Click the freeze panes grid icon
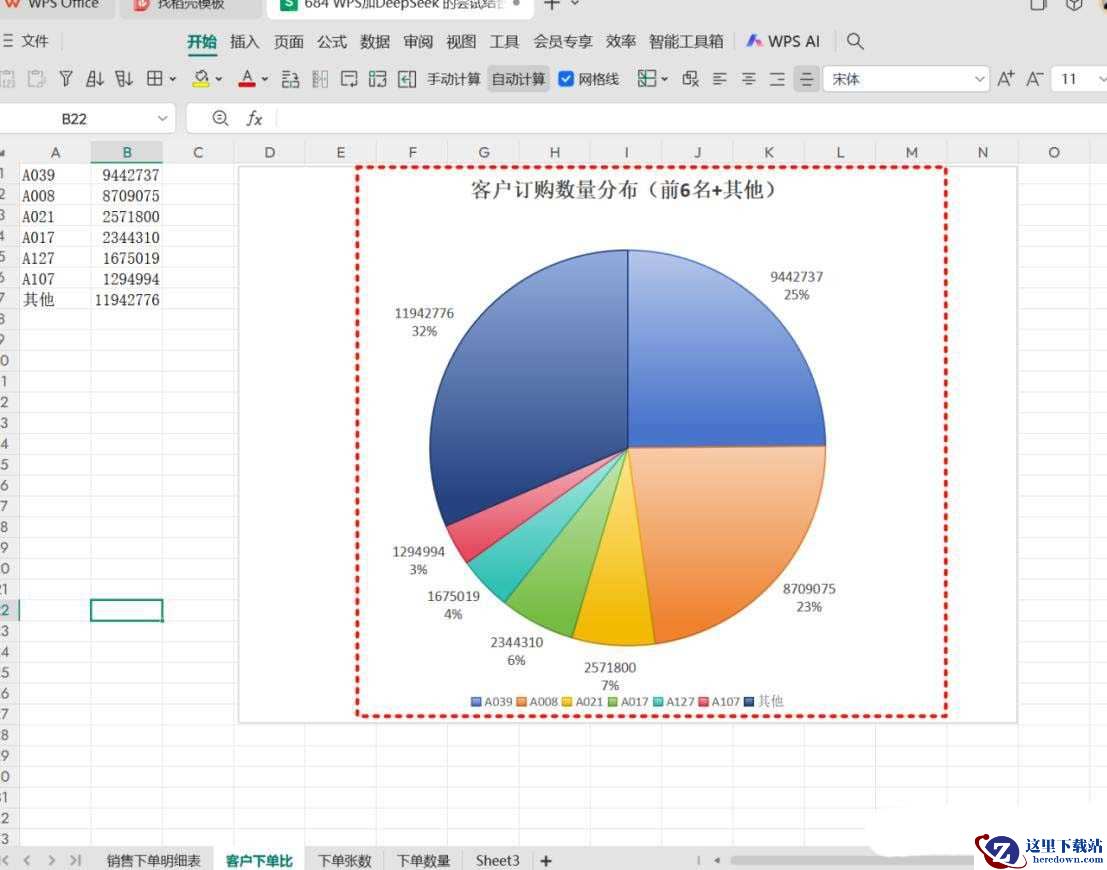The height and width of the screenshot is (870, 1107). [647, 78]
